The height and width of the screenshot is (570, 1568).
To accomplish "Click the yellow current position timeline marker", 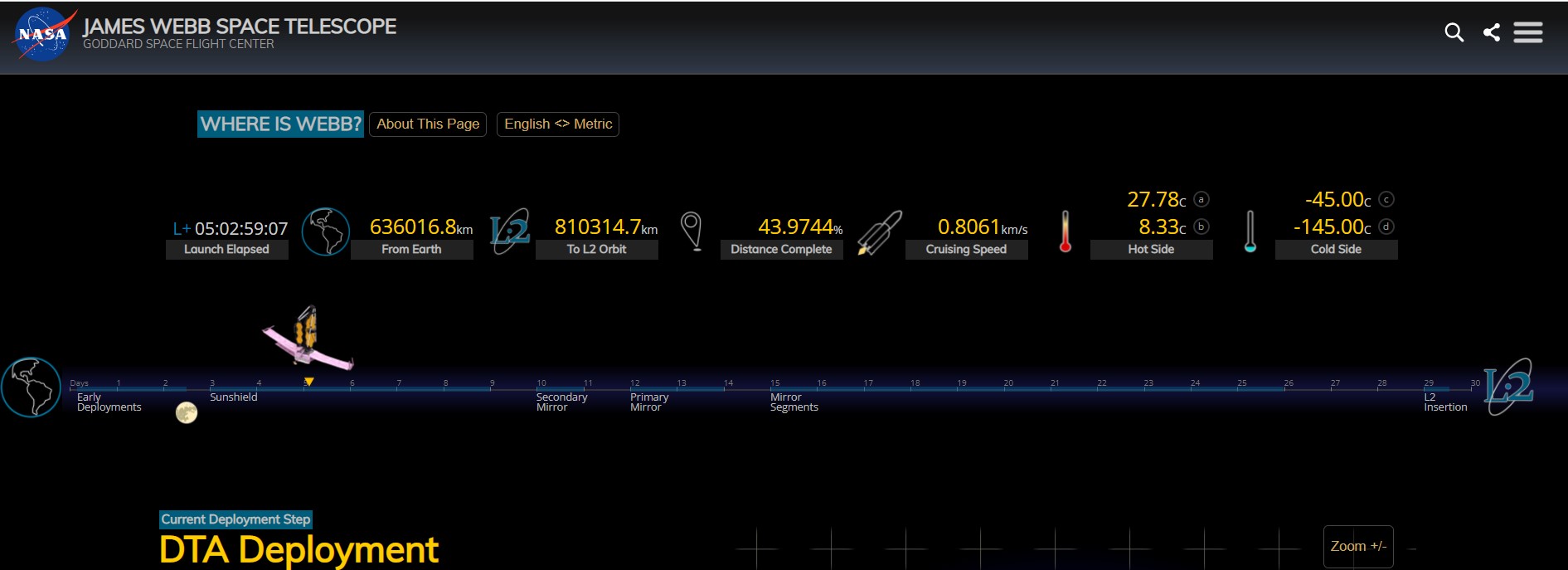I will [308, 382].
